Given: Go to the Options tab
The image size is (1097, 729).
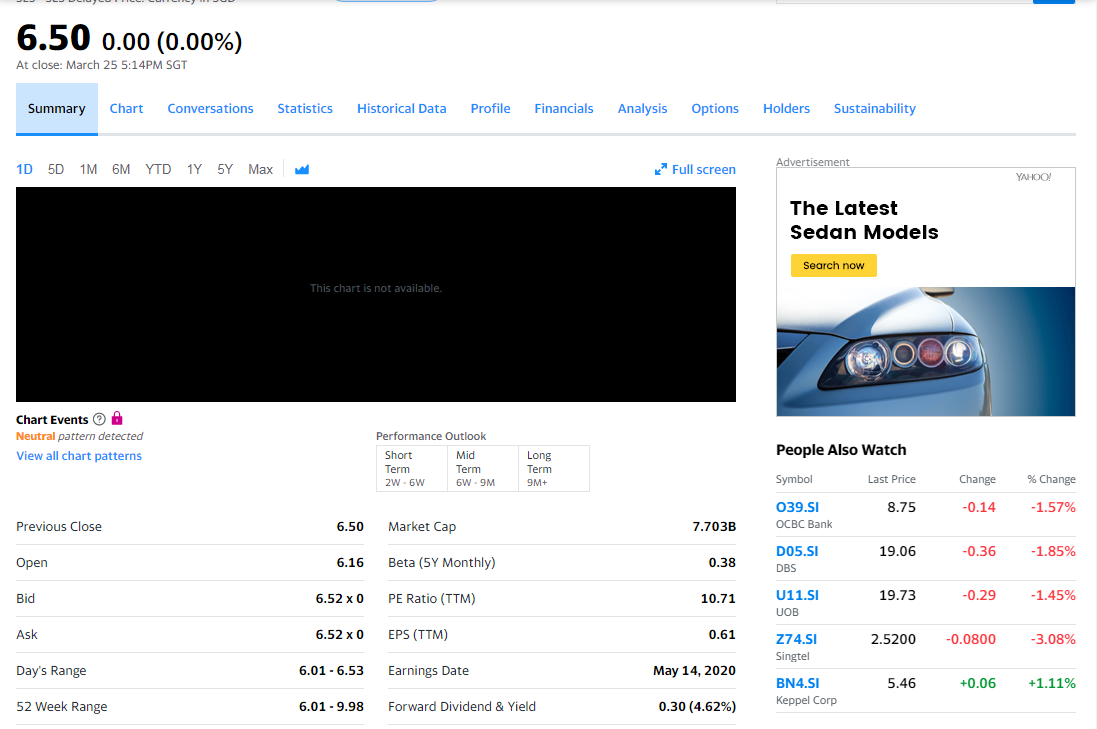Looking at the screenshot, I should [x=715, y=108].
